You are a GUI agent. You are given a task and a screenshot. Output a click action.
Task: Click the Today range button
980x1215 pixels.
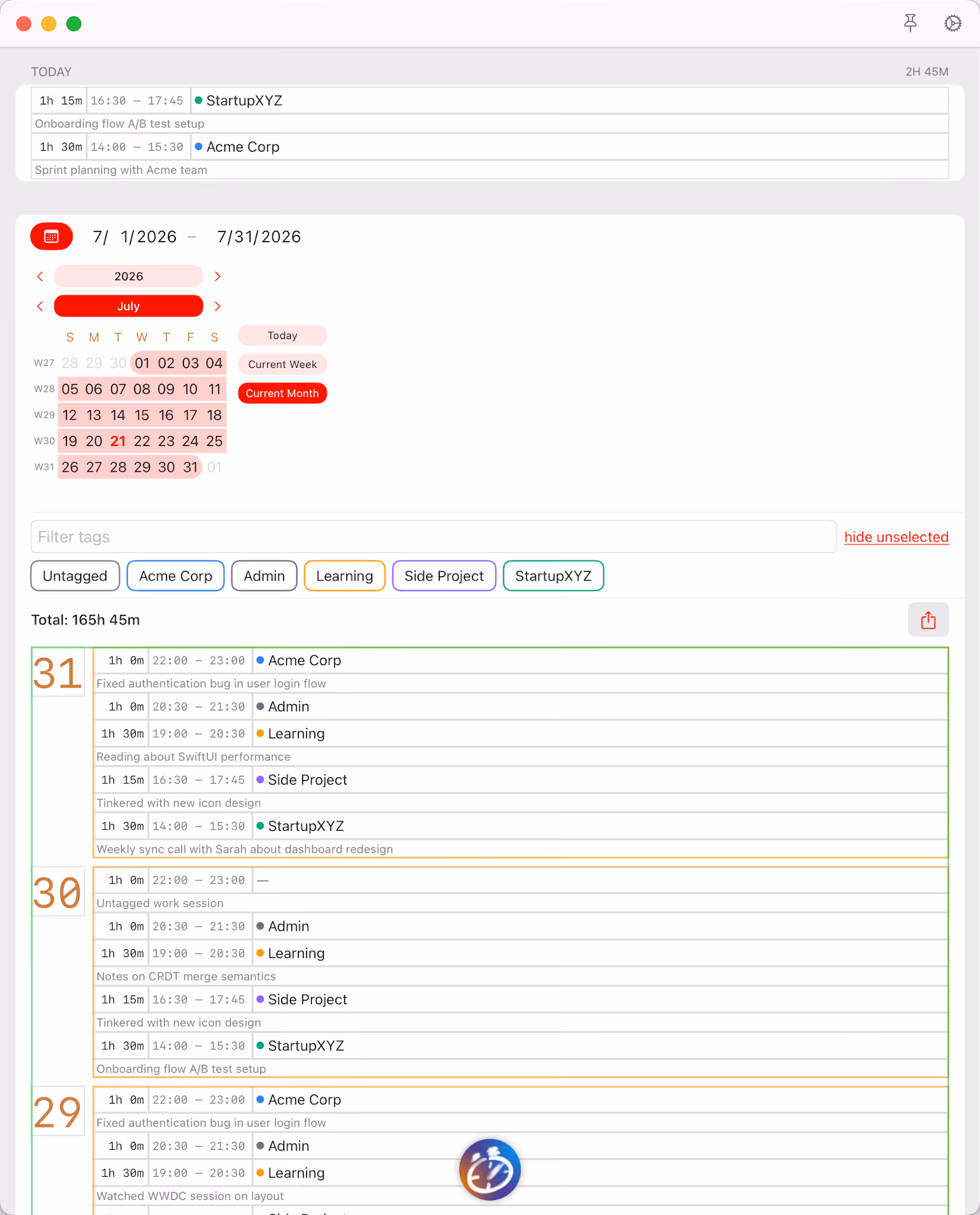coord(282,335)
